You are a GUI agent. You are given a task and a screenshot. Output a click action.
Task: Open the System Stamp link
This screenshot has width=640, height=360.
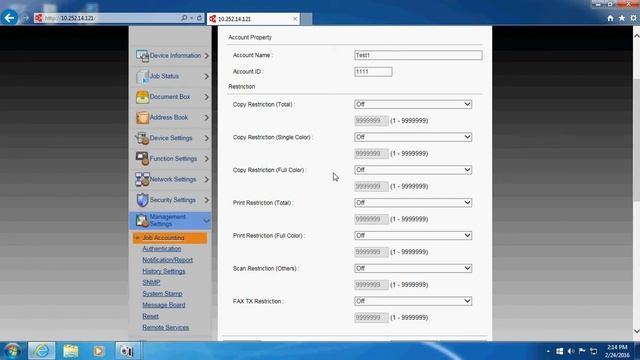[x=162, y=294]
